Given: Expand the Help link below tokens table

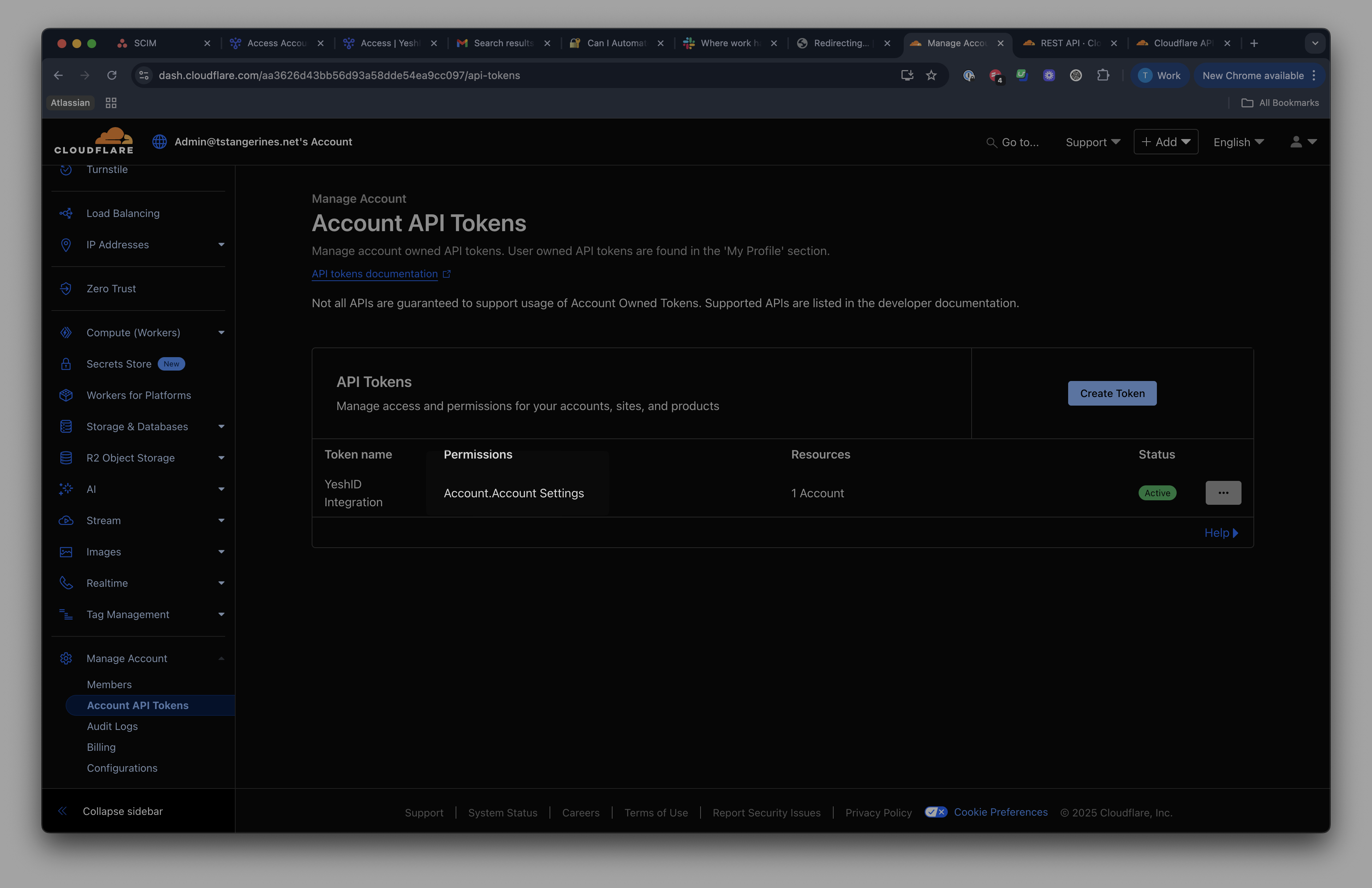Looking at the screenshot, I should [1221, 533].
